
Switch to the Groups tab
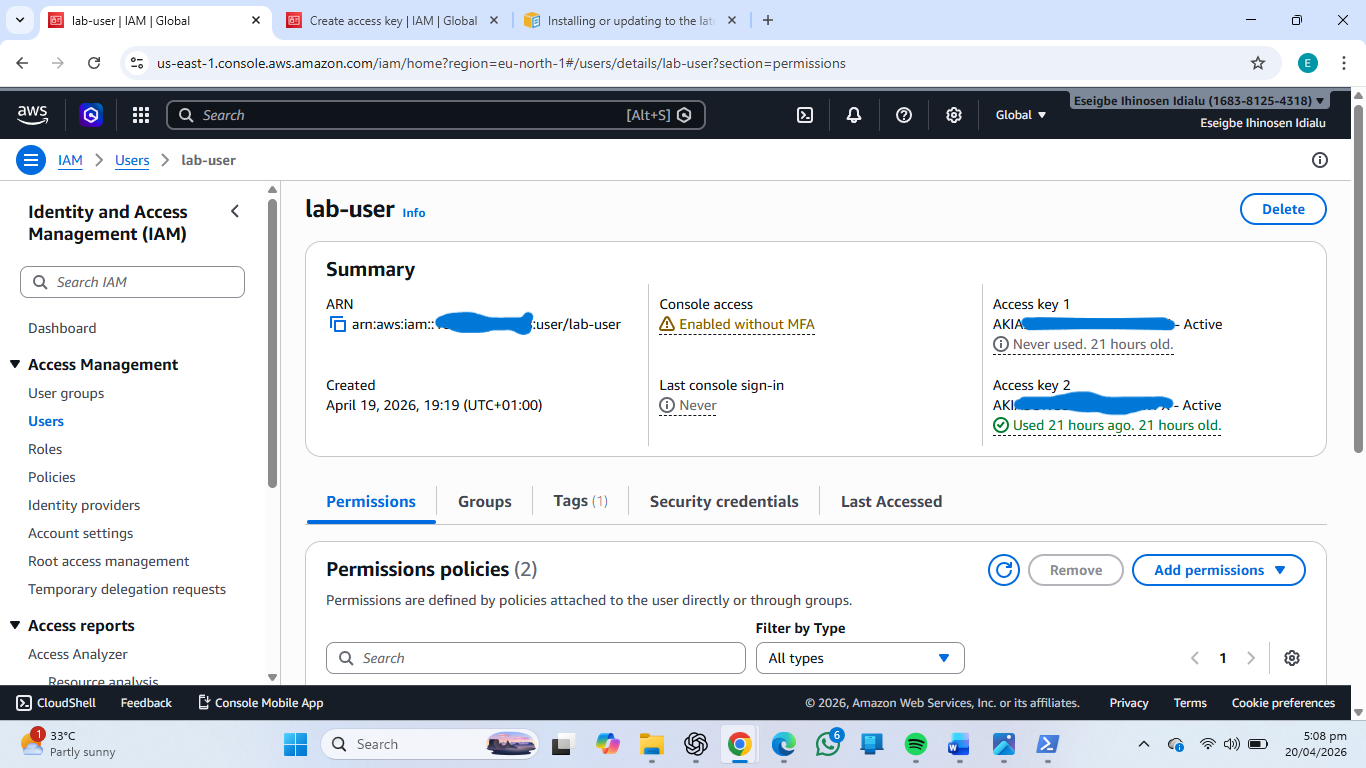coord(485,502)
